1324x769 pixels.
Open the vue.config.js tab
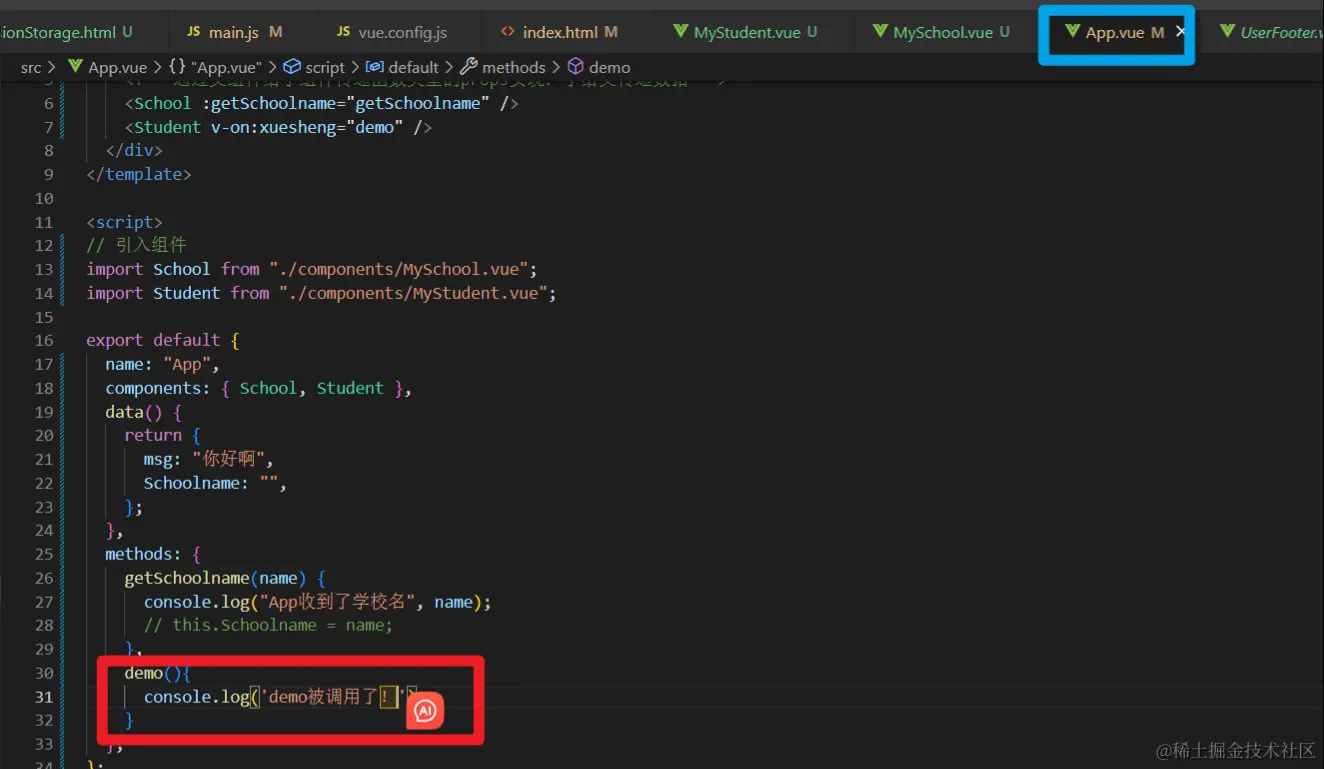coord(391,32)
